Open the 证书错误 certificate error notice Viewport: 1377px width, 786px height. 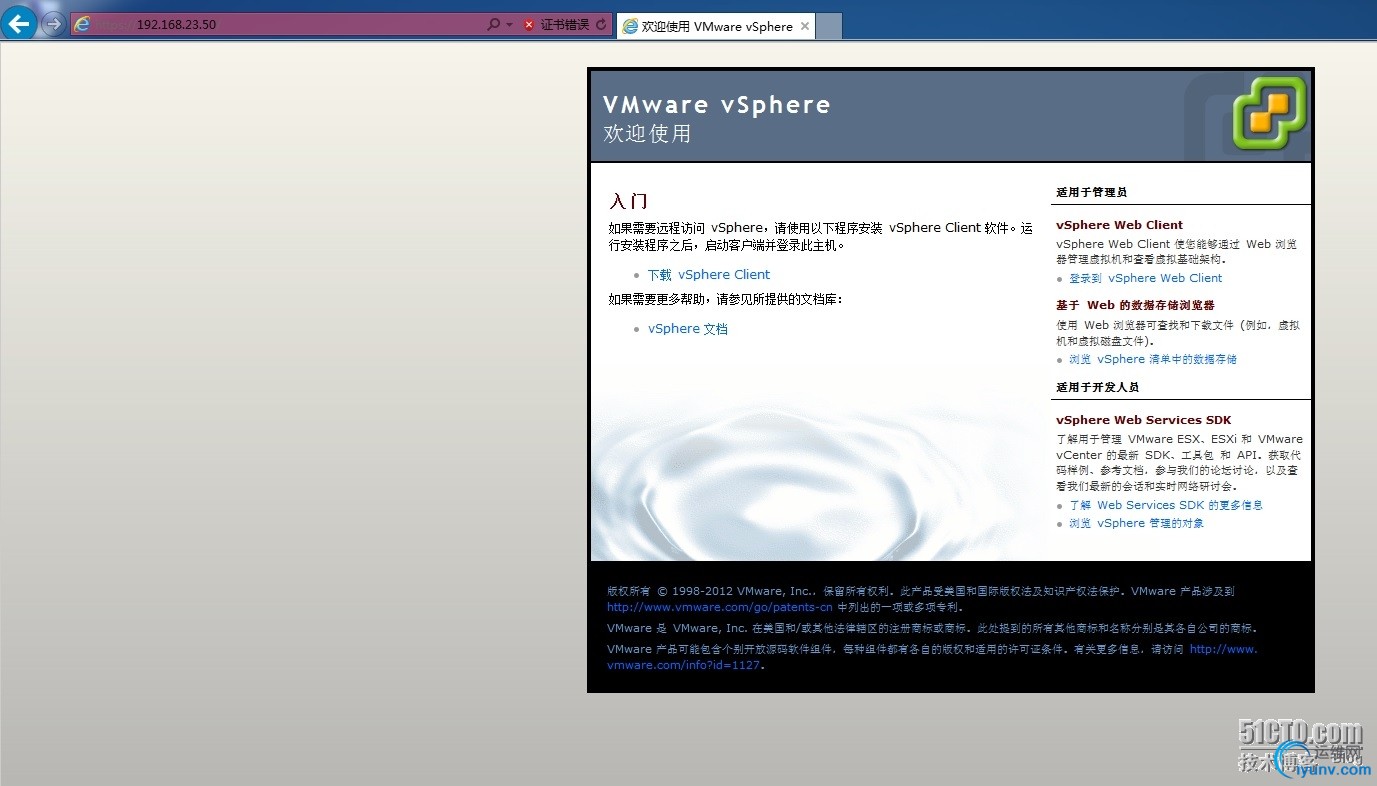(565, 25)
